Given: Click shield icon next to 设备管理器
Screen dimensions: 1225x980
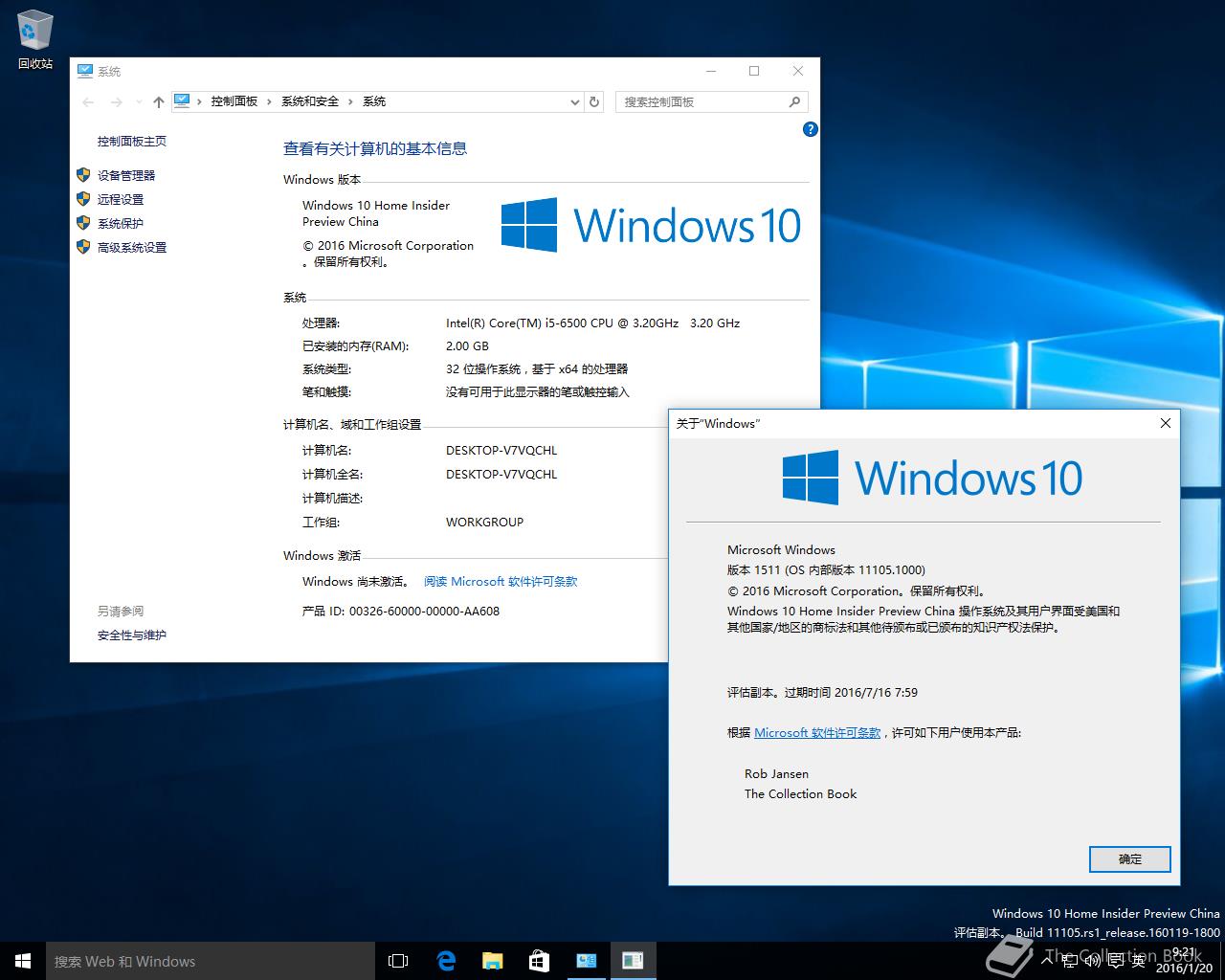Looking at the screenshot, I should (83, 175).
